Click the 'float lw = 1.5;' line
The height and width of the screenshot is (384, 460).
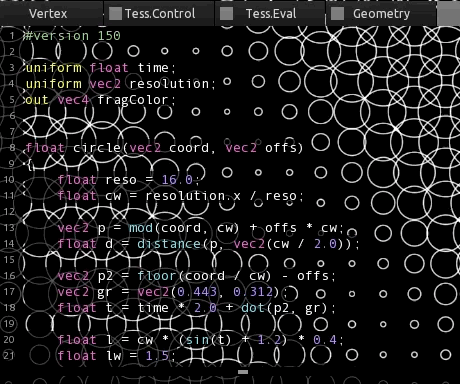point(117,356)
